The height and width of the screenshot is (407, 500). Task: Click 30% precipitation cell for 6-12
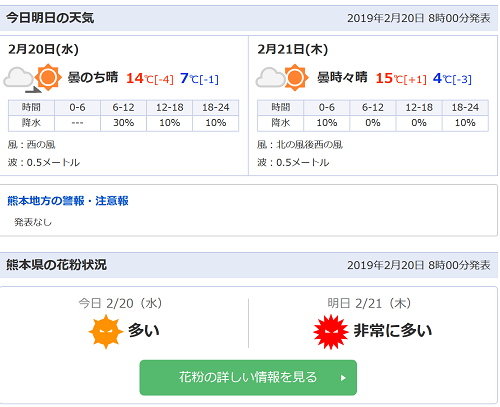pyautogui.click(x=123, y=123)
